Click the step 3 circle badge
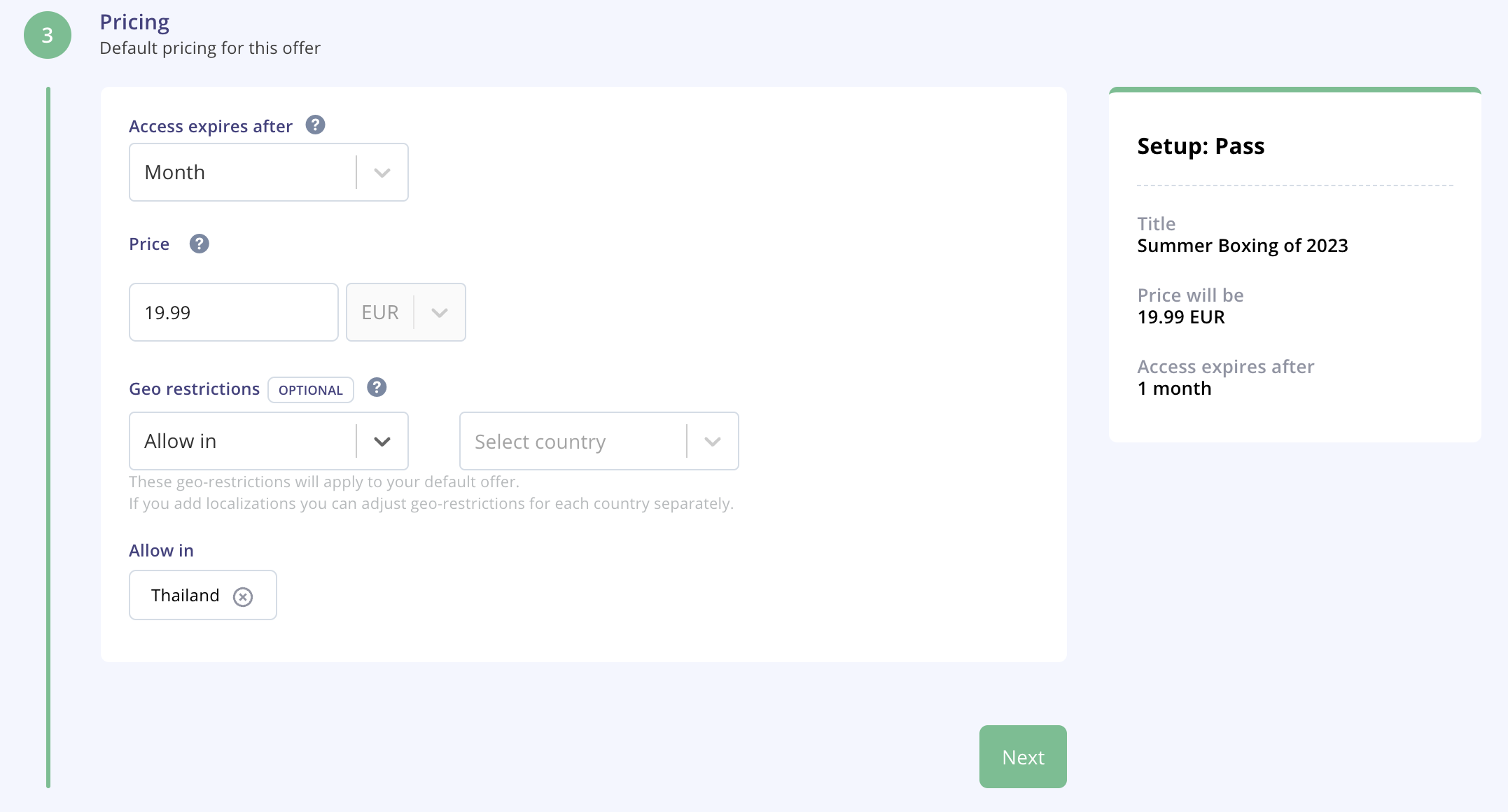 tap(48, 35)
